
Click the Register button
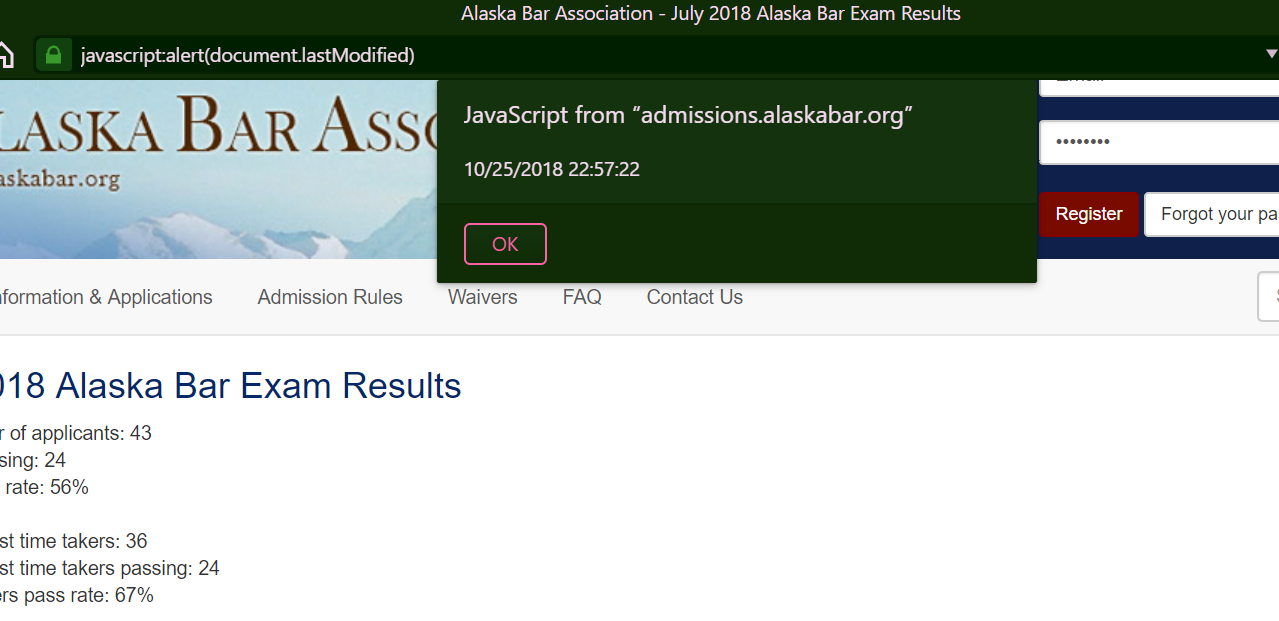1089,214
